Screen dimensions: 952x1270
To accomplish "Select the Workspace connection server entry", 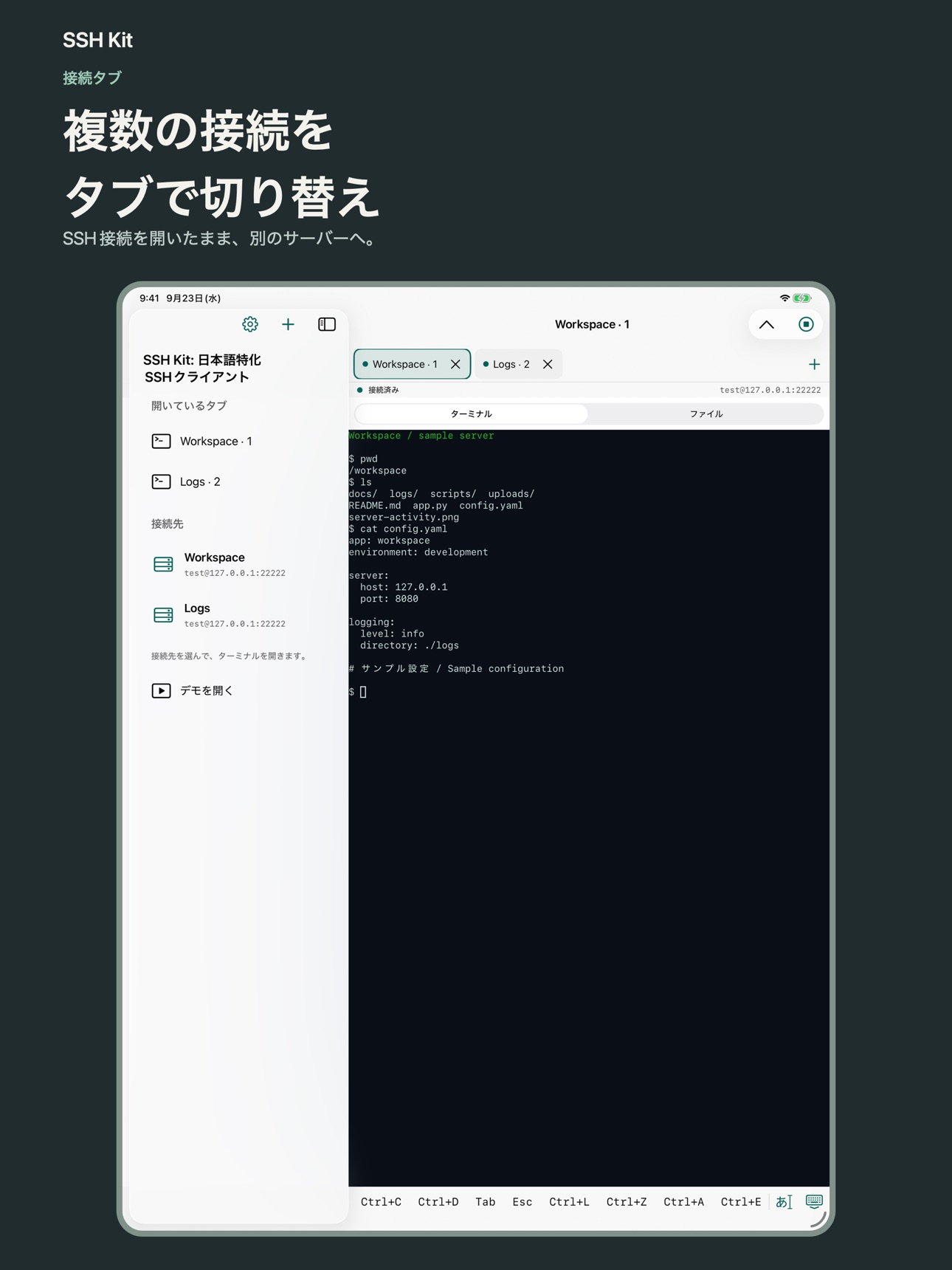I will pyautogui.click(x=238, y=564).
